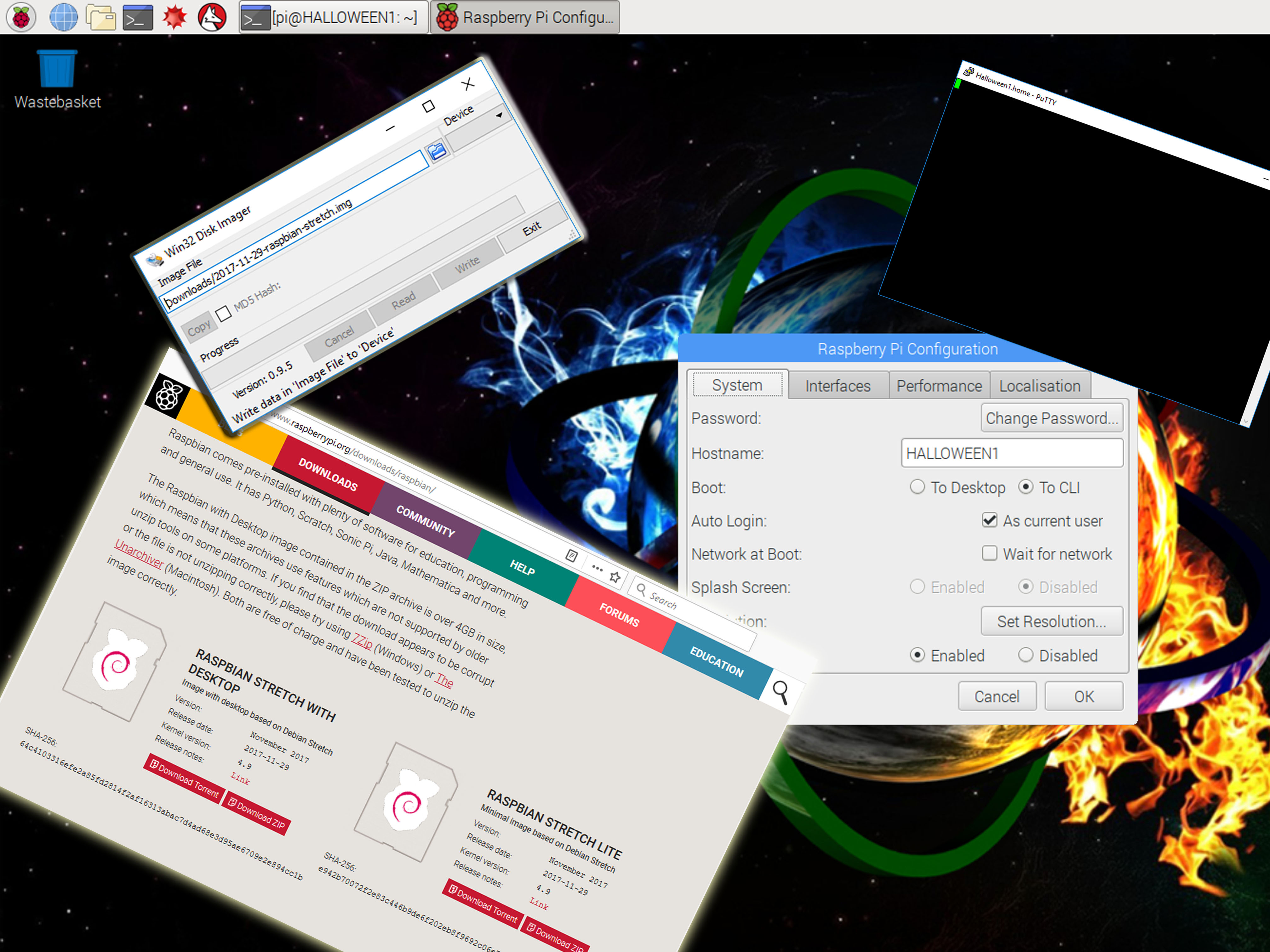Uncheck As current user for Auto Login
Image resolution: width=1270 pixels, height=952 pixels.
(x=990, y=520)
